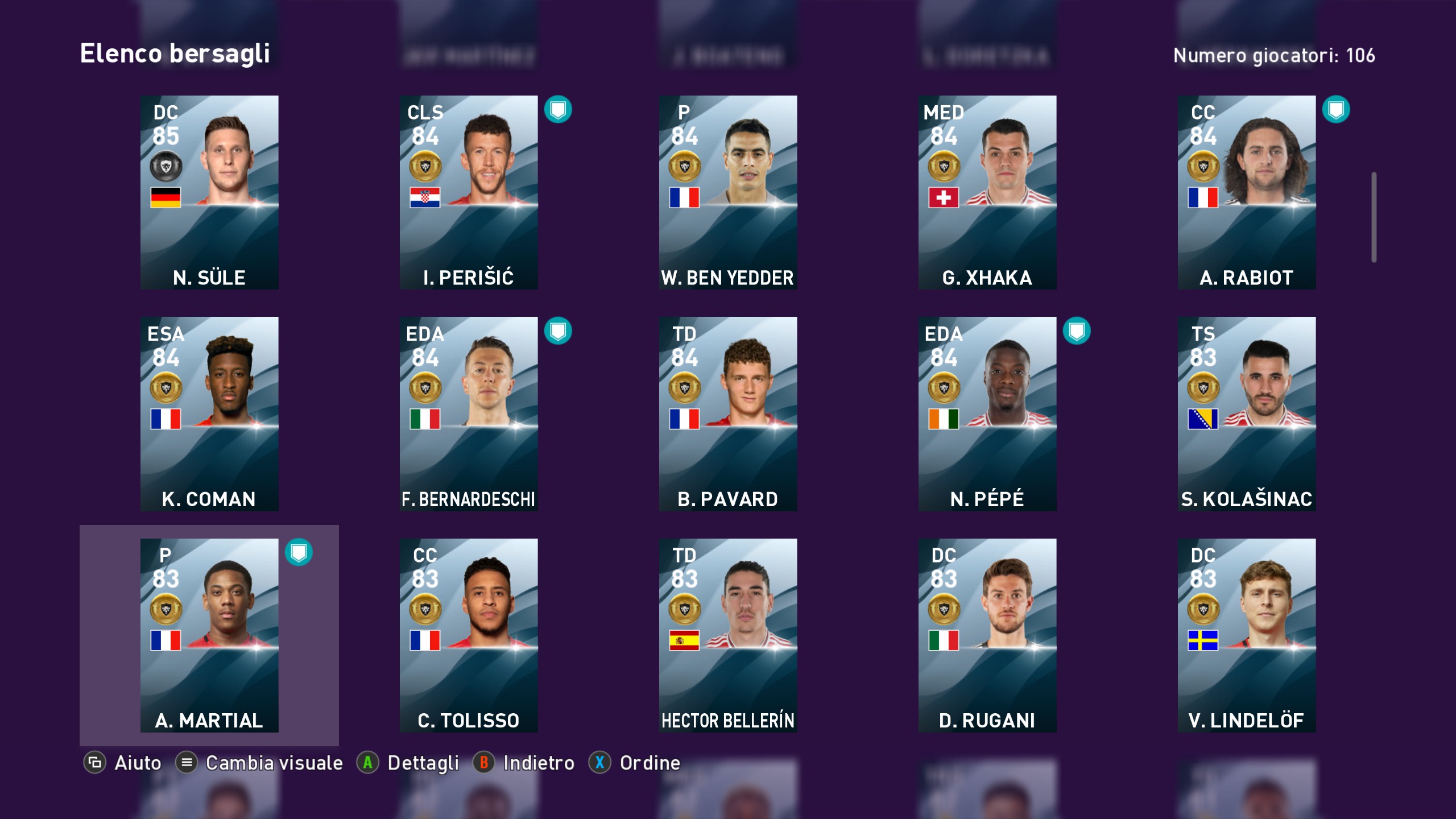Select the K. Coman player card
Screen dimensions: 1456x819
click(209, 413)
